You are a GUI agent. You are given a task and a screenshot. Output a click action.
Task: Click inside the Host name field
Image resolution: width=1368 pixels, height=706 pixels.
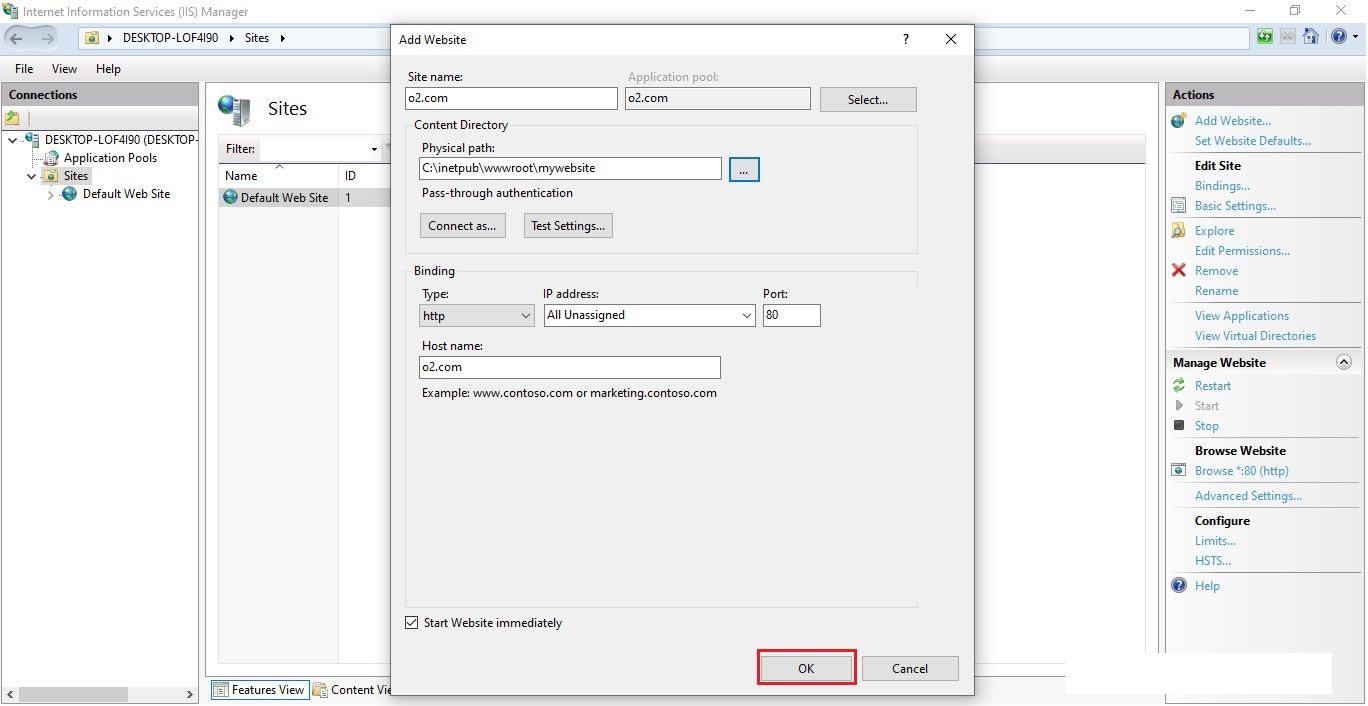pos(569,367)
